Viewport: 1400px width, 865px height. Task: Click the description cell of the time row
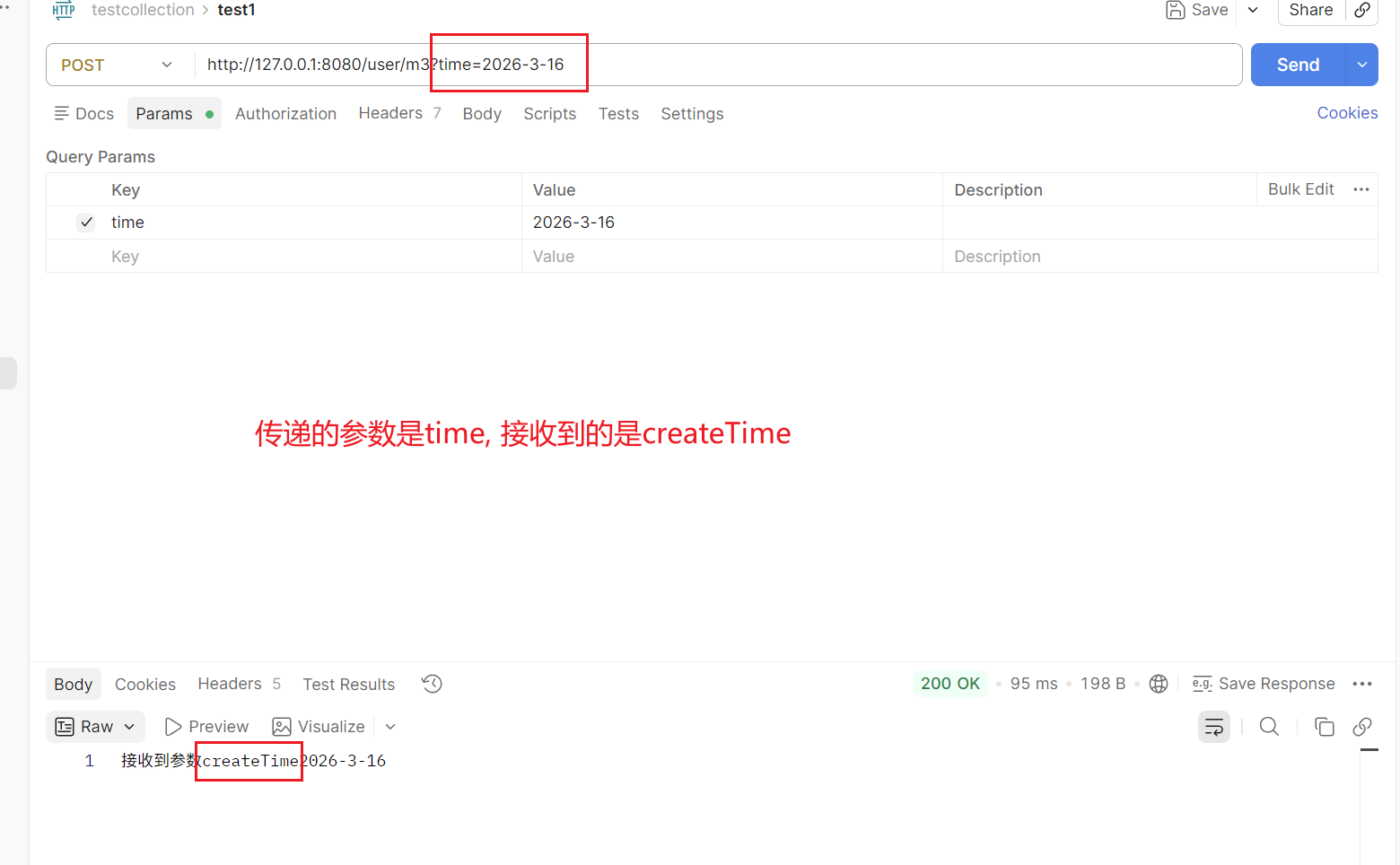click(1160, 223)
